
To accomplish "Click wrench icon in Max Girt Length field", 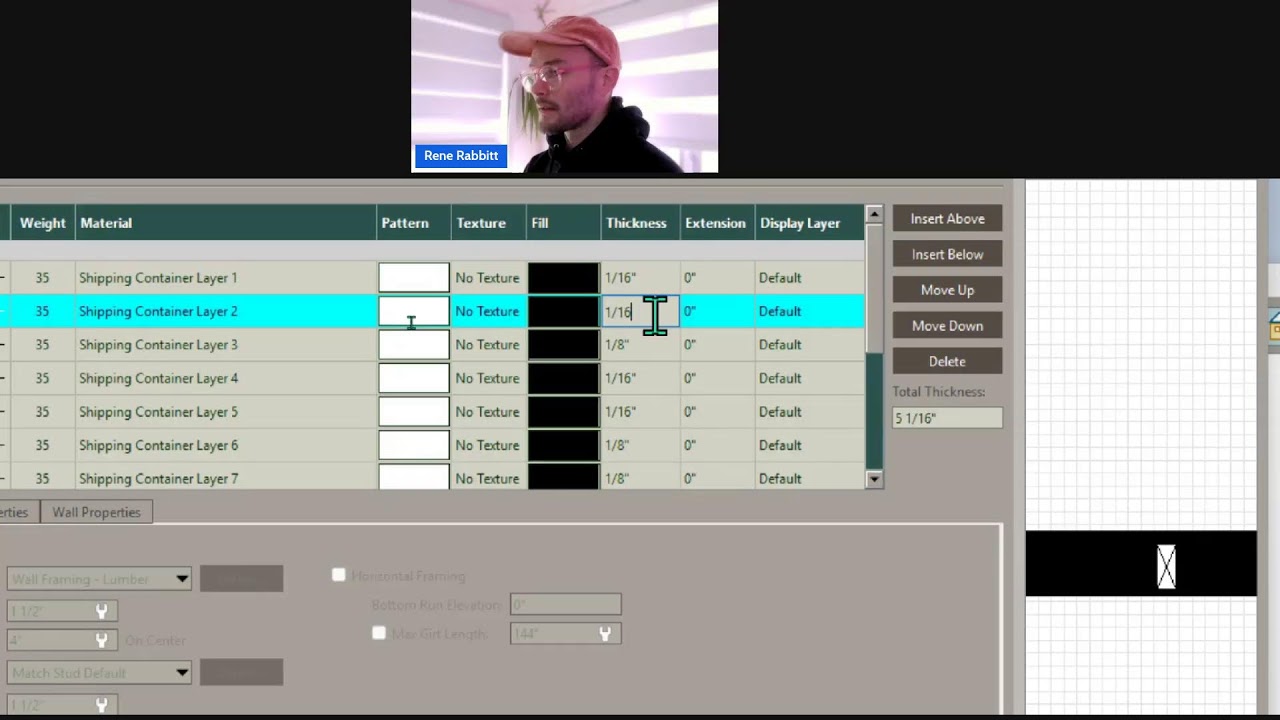I will 605,634.
